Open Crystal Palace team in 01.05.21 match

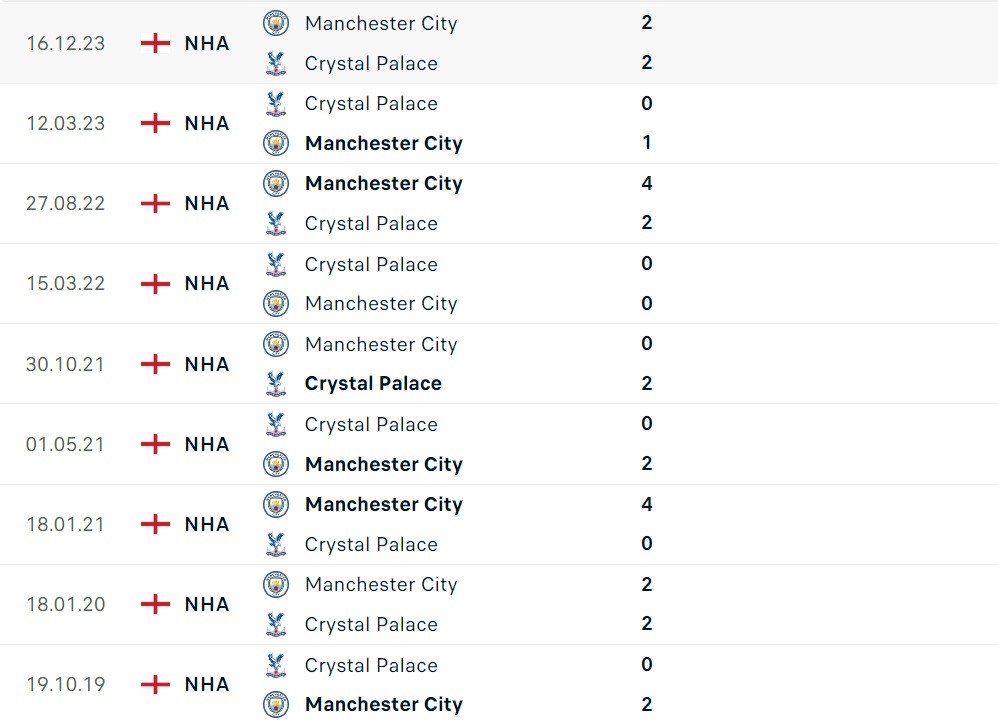pyautogui.click(x=371, y=424)
